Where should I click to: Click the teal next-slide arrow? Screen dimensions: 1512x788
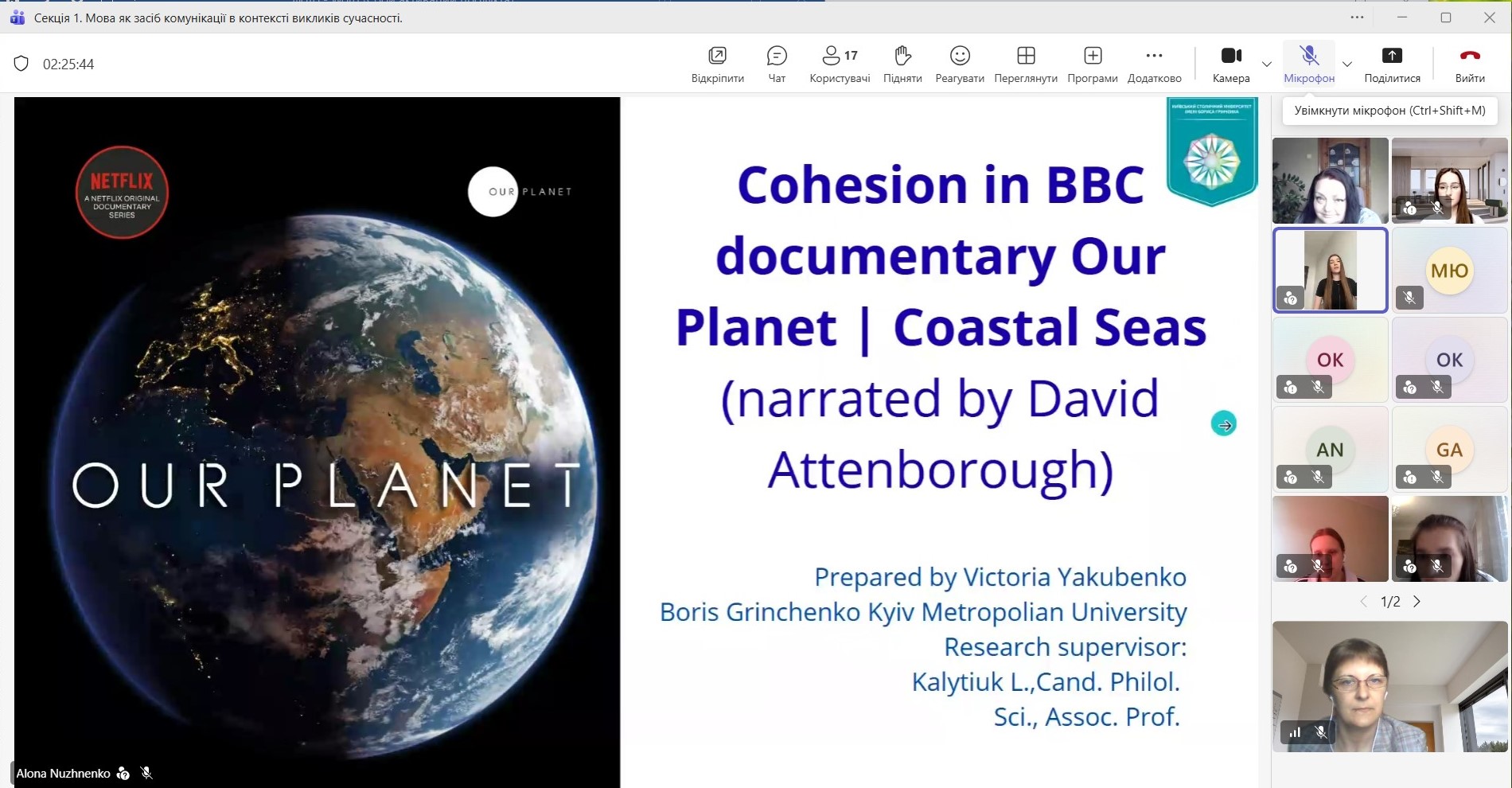click(x=1224, y=424)
